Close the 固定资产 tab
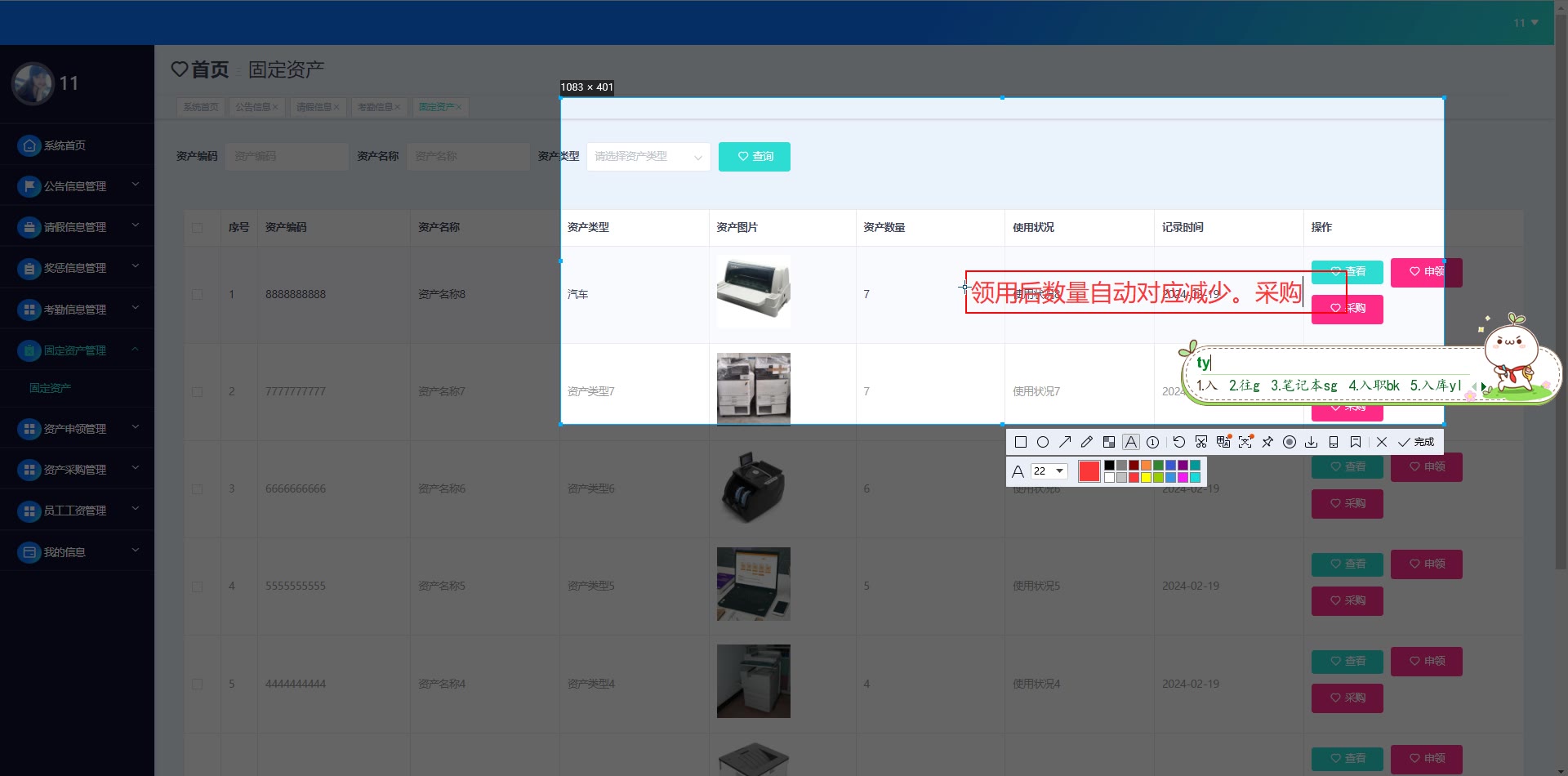 (x=459, y=107)
